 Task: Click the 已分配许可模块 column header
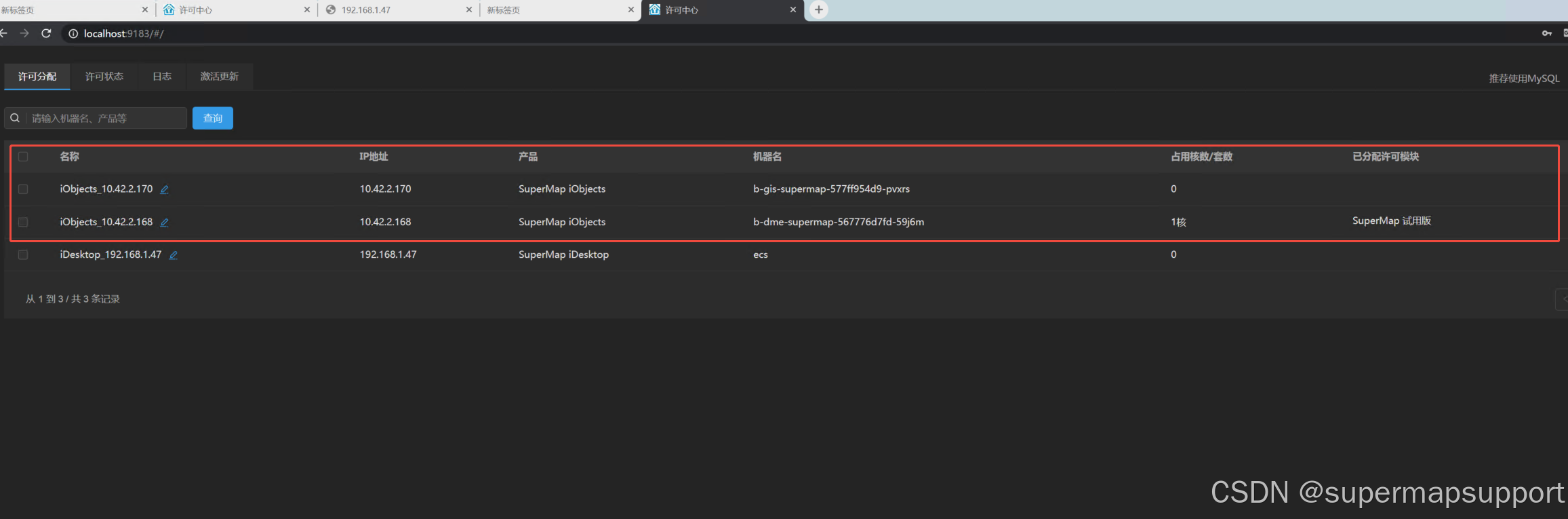click(x=1386, y=157)
